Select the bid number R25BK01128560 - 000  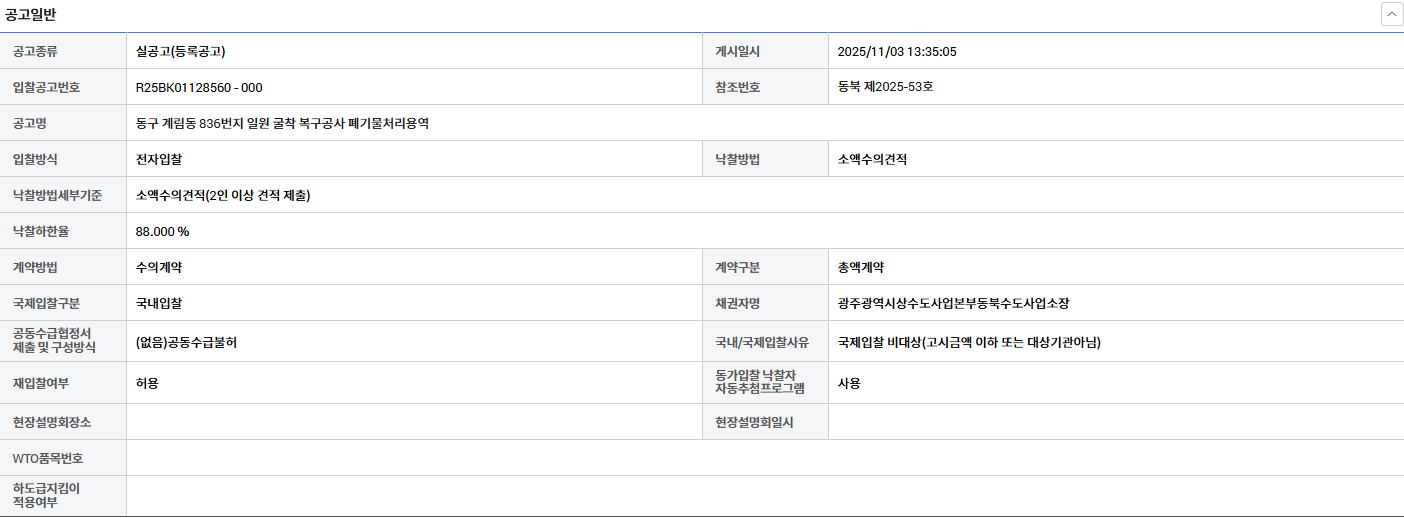[199, 87]
